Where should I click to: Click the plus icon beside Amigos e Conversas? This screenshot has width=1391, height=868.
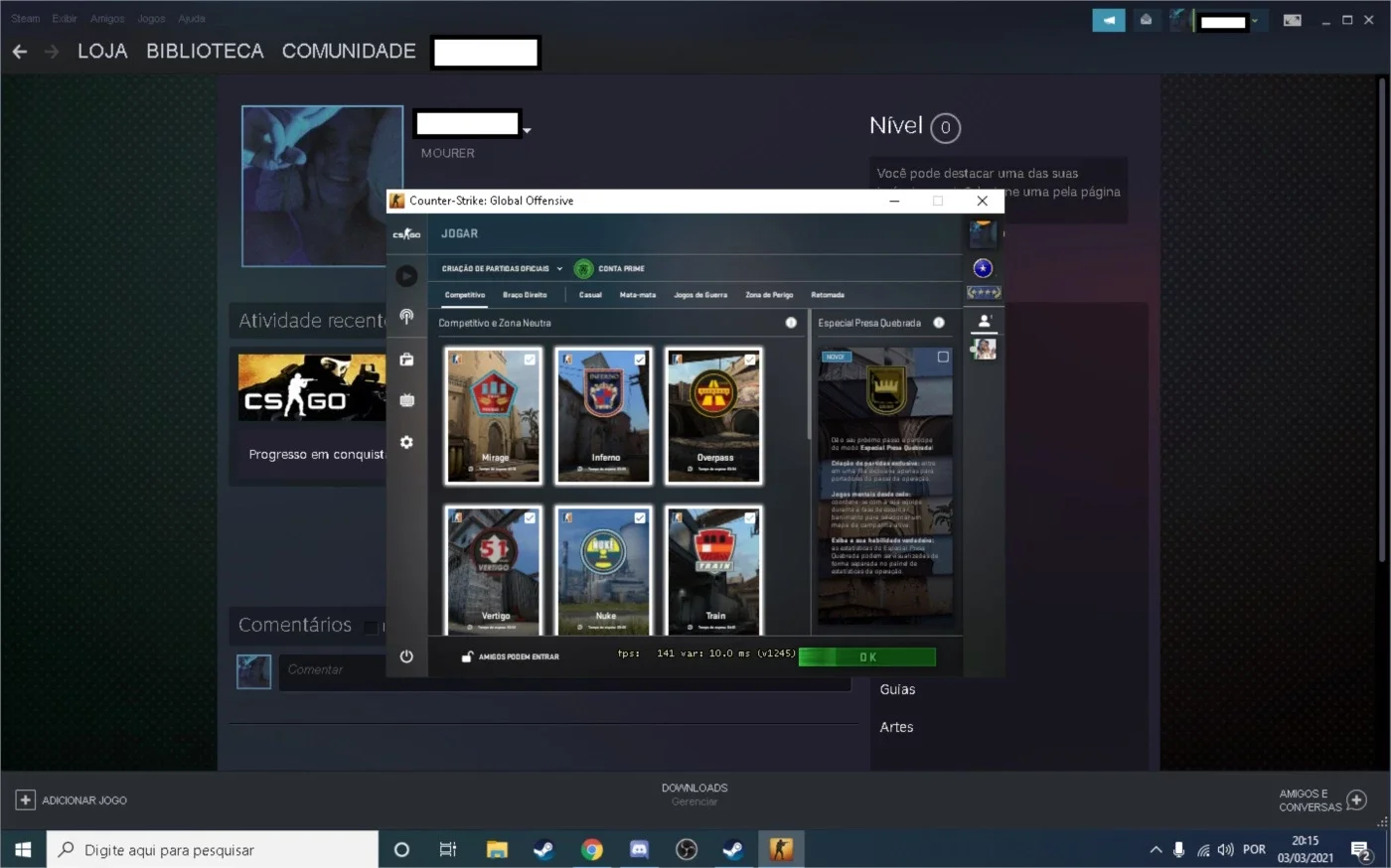[x=1357, y=799]
